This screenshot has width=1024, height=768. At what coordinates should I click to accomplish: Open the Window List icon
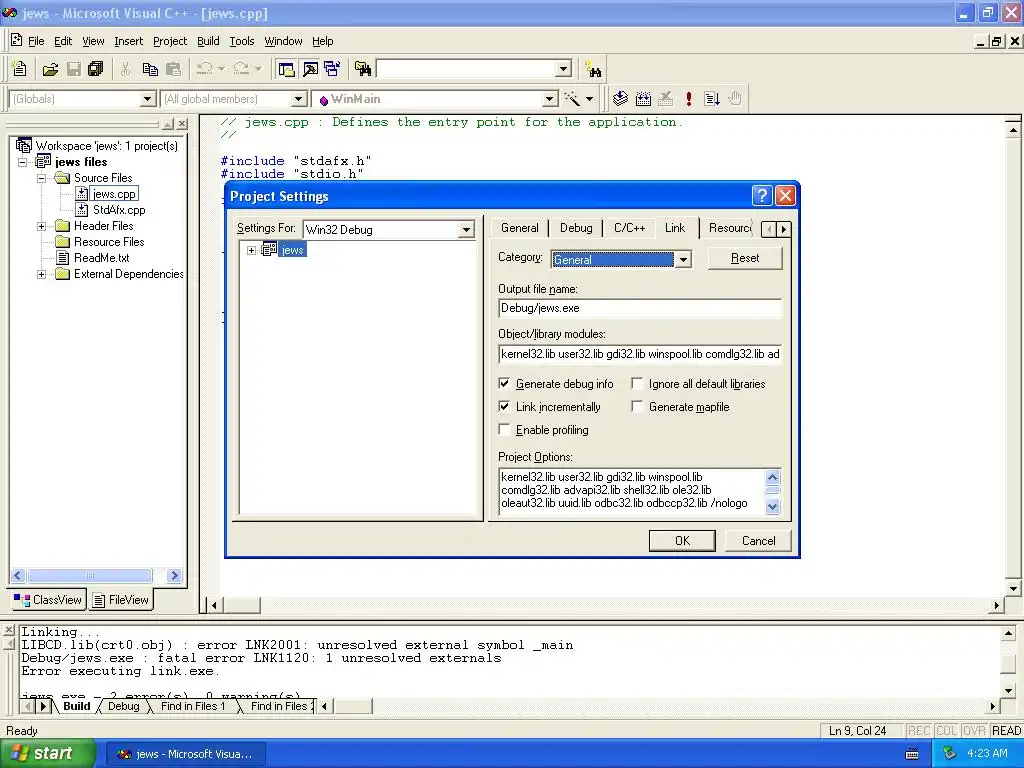(332, 69)
